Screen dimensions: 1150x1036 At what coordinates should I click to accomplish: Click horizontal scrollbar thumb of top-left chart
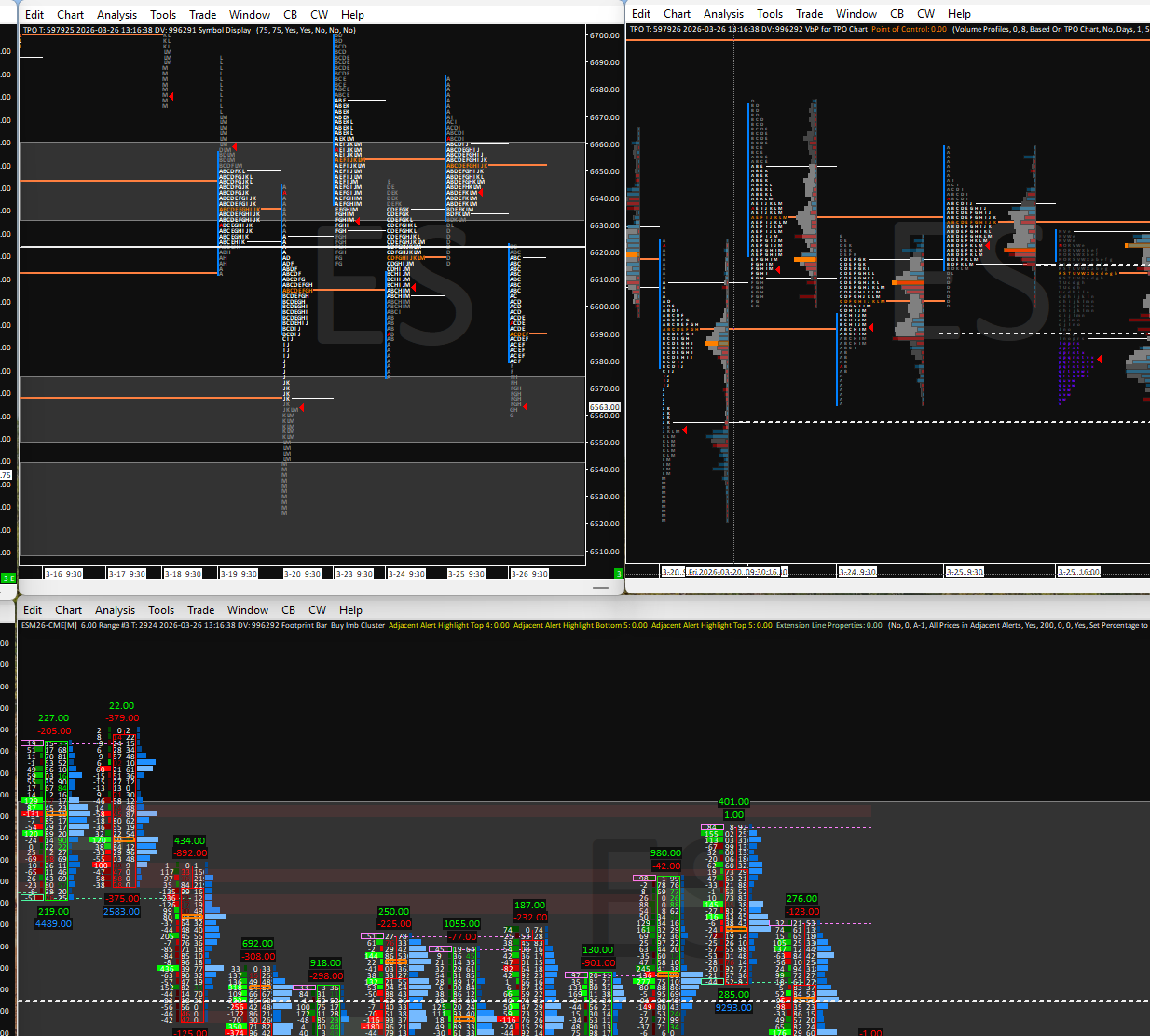click(x=601, y=588)
